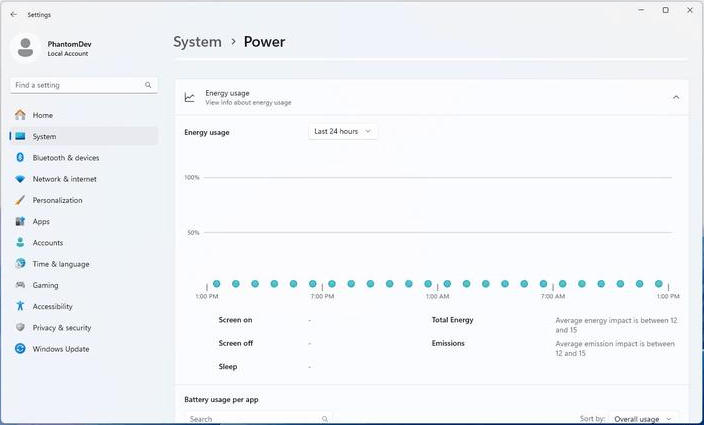Open Accessibility settings
Image resolution: width=704 pixels, height=425 pixels.
[x=84, y=306]
